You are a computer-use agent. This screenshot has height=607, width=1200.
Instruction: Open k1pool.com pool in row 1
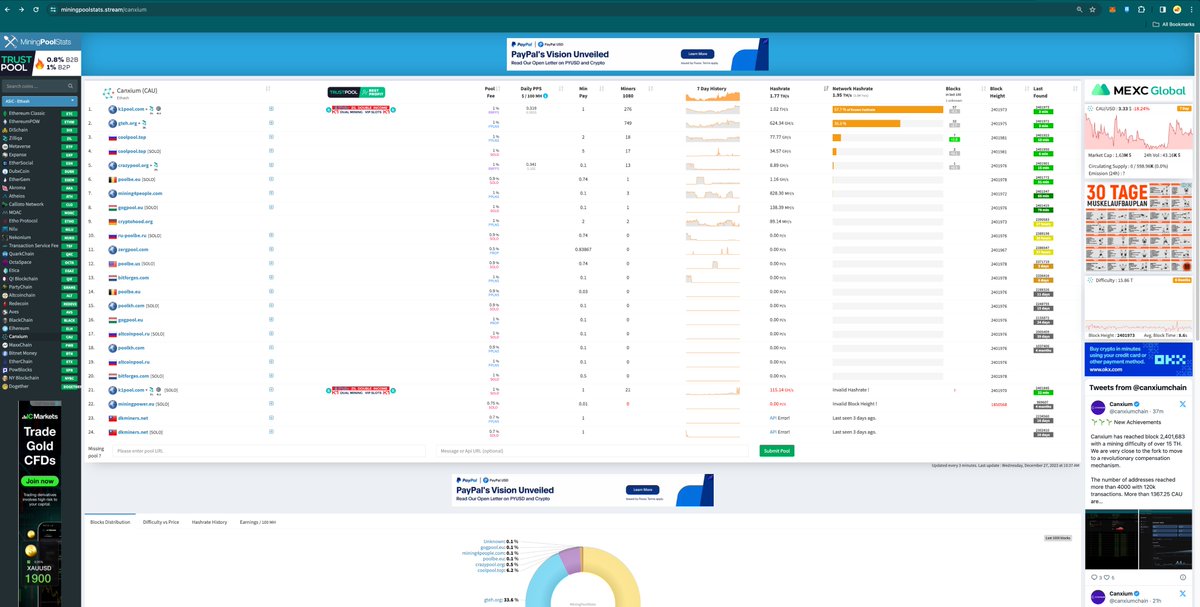click(x=131, y=108)
